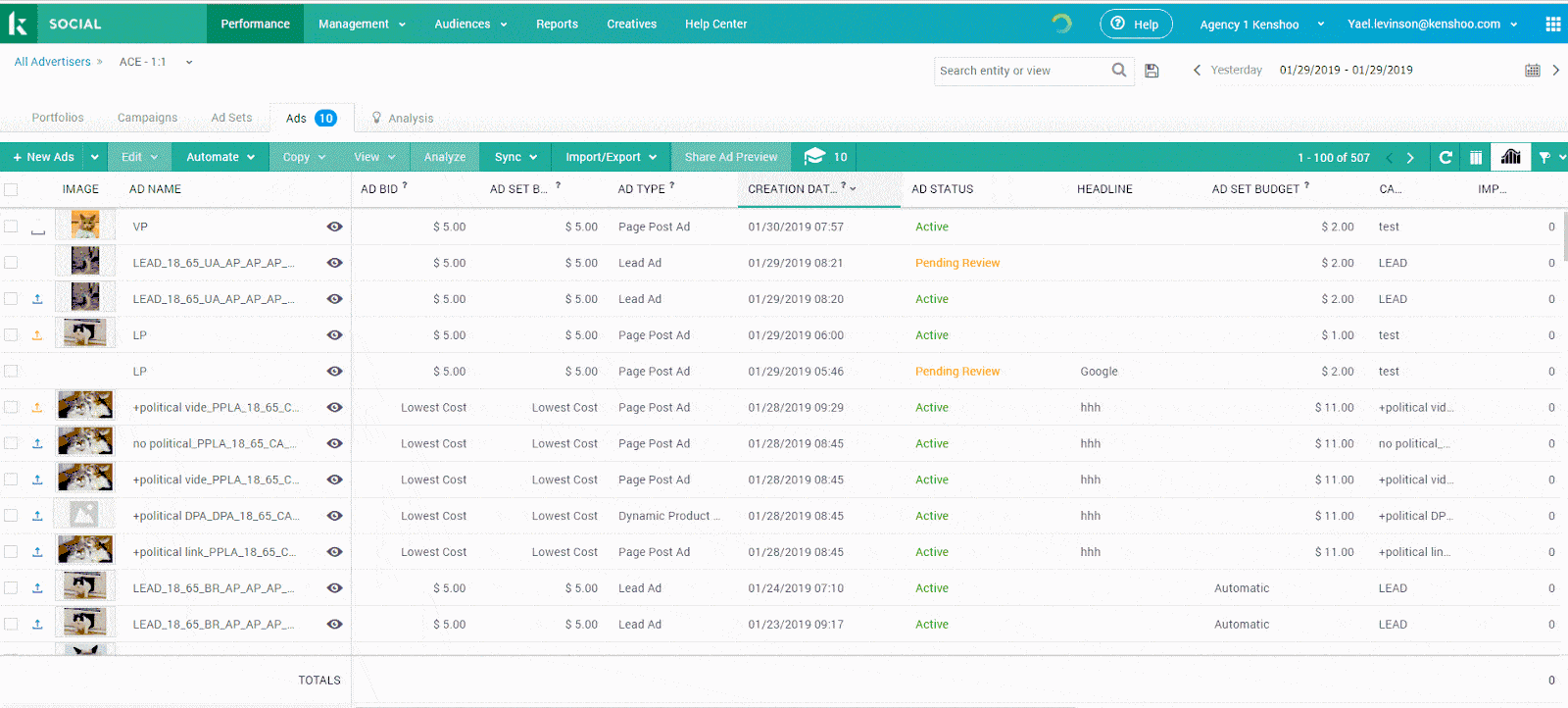
Task: Go to next page of results
Action: [1410, 158]
